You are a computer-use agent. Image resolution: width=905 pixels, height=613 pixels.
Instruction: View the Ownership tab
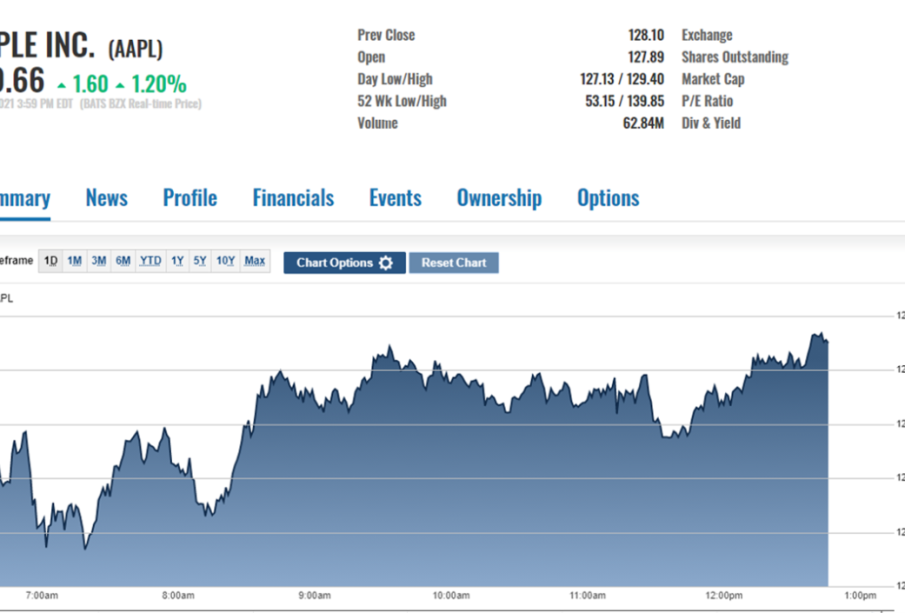pos(499,198)
